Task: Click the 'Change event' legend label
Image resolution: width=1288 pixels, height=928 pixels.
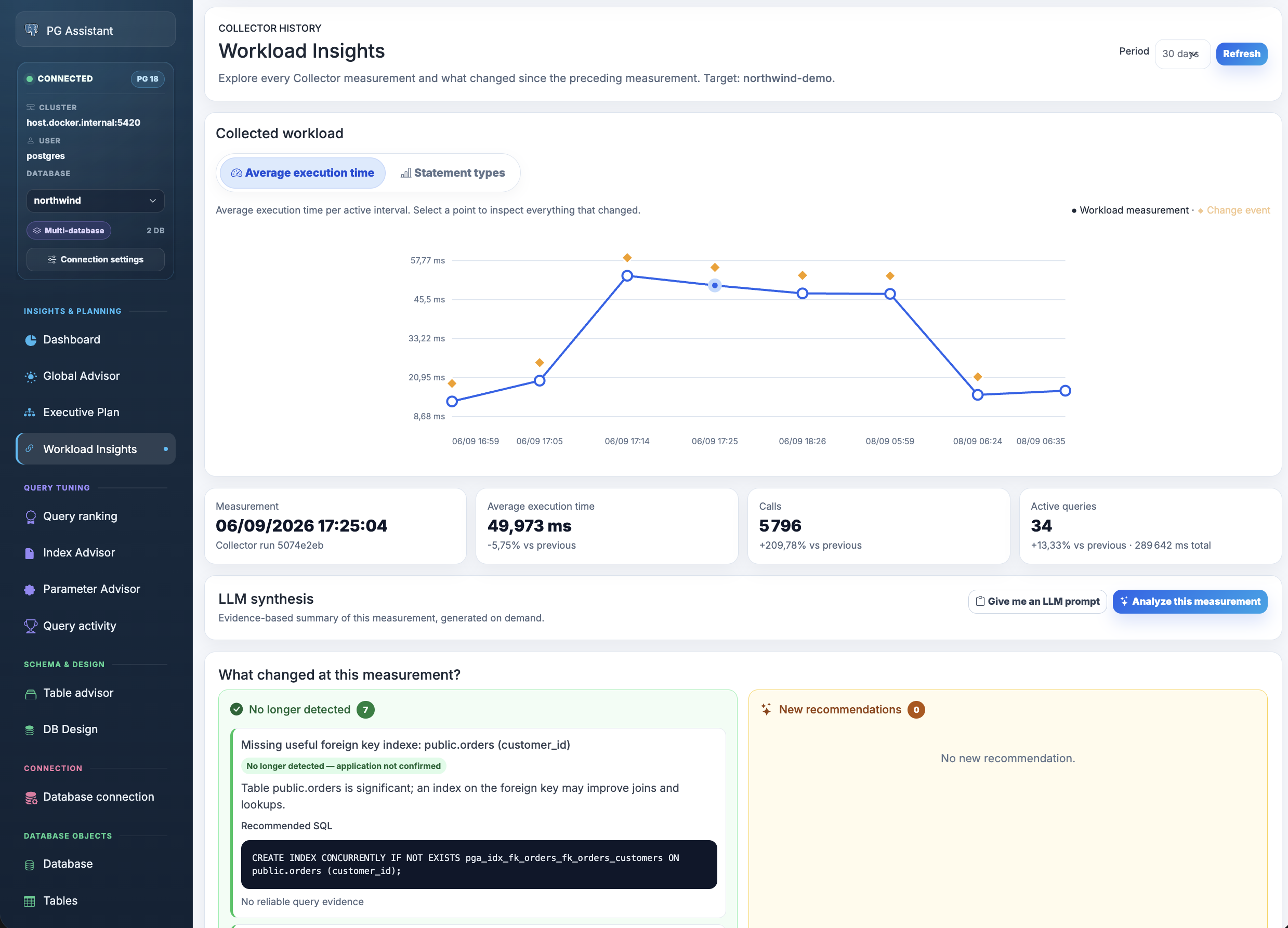Action: [x=1238, y=210]
